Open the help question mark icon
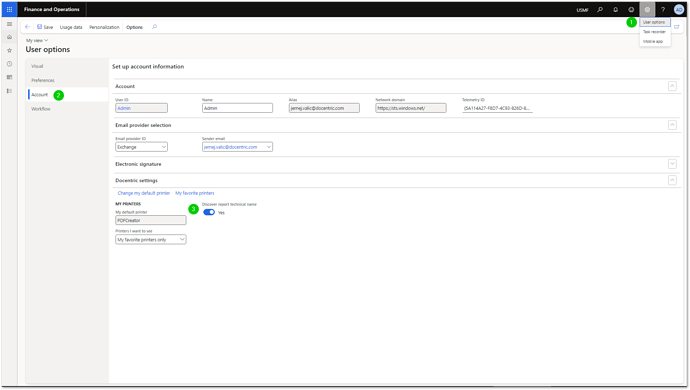This screenshot has height=390, width=690. click(663, 9)
